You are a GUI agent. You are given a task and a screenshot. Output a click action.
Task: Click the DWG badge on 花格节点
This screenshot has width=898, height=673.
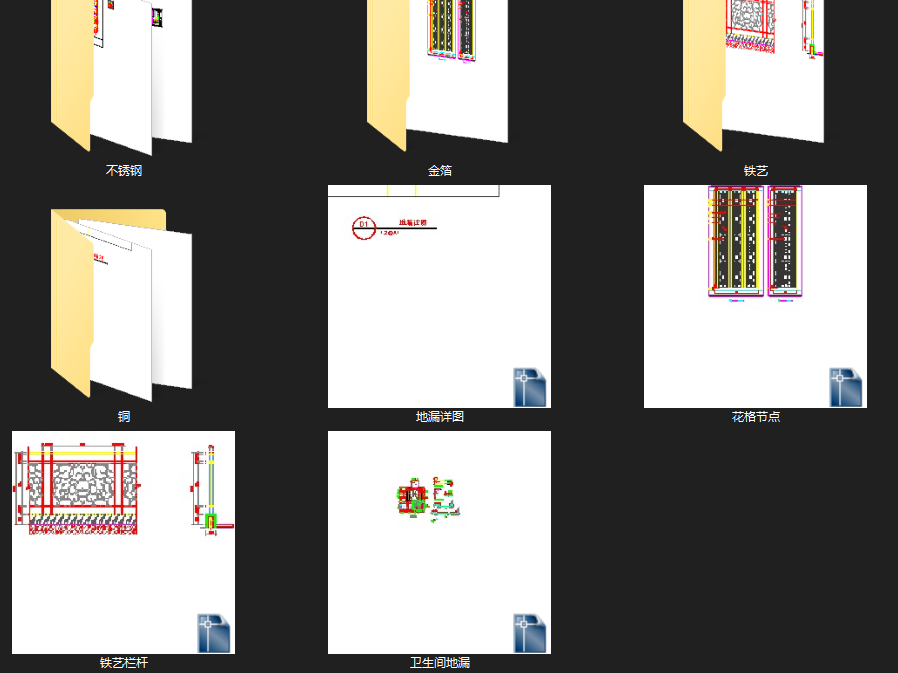pyautogui.click(x=846, y=387)
